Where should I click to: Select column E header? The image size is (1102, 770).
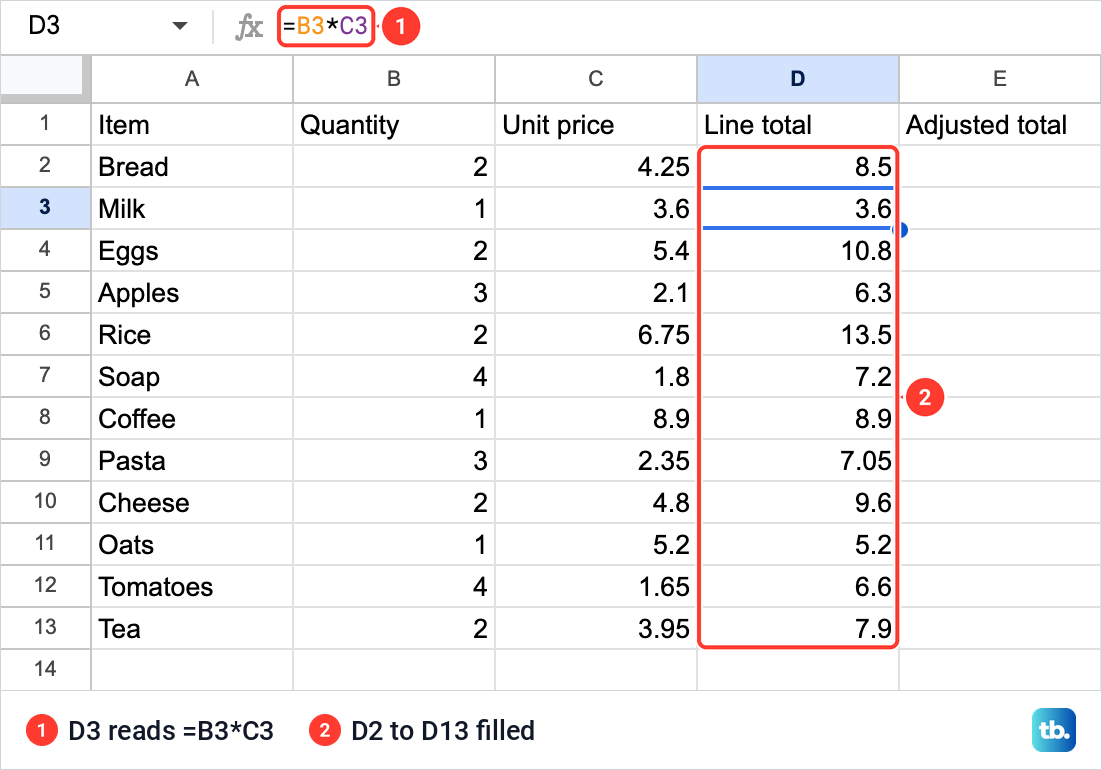click(1000, 79)
